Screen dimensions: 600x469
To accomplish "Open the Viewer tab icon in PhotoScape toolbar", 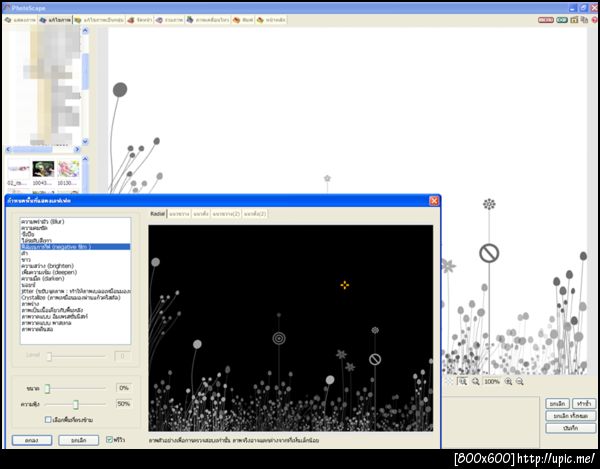I will (x=20, y=20).
